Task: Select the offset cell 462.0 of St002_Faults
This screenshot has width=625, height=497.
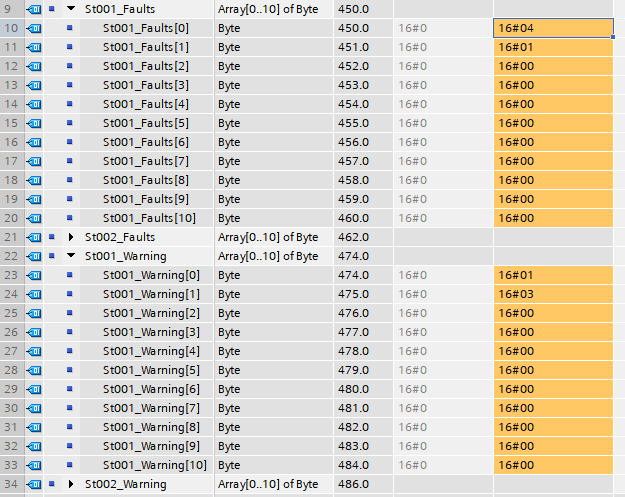Action: pyautogui.click(x=363, y=238)
